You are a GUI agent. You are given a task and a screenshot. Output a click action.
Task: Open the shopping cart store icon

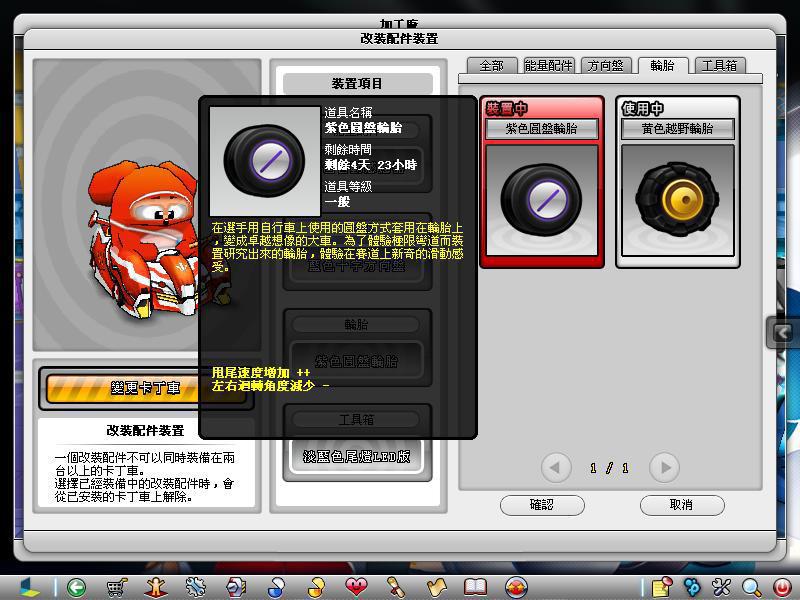(x=117, y=587)
